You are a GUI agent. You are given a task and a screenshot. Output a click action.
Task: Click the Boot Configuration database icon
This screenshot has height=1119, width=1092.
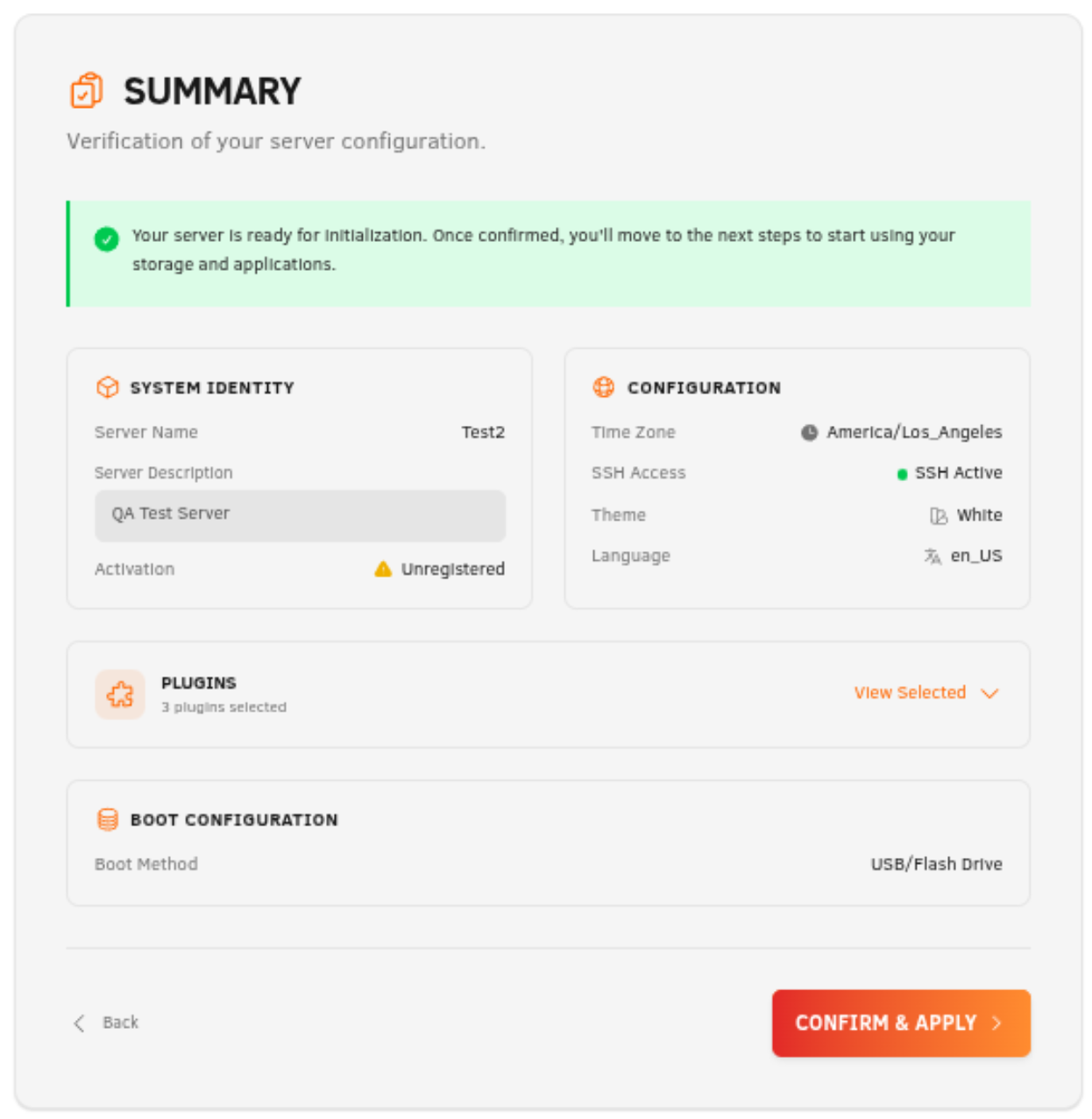(x=107, y=819)
